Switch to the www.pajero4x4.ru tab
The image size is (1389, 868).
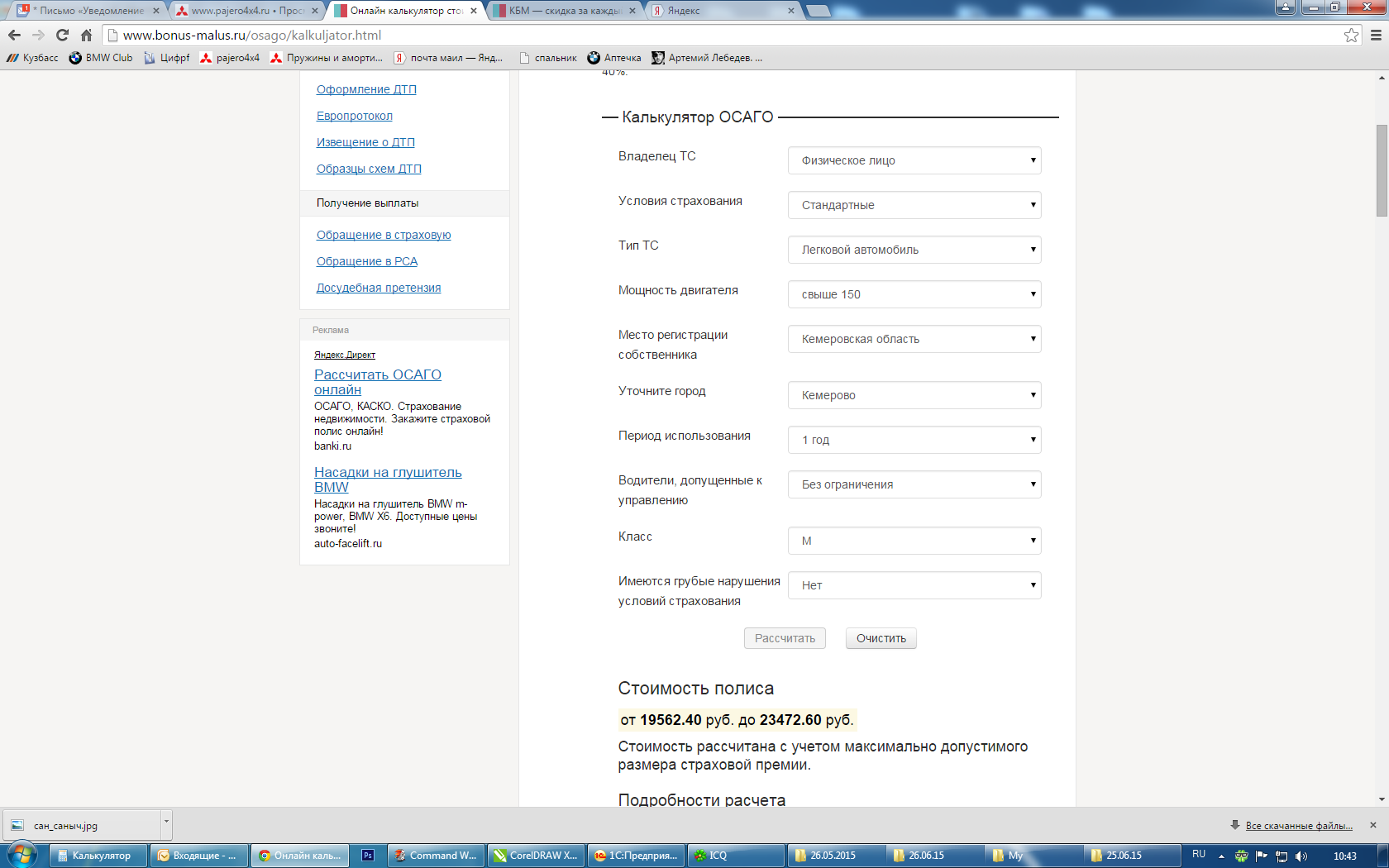pyautogui.click(x=246, y=11)
